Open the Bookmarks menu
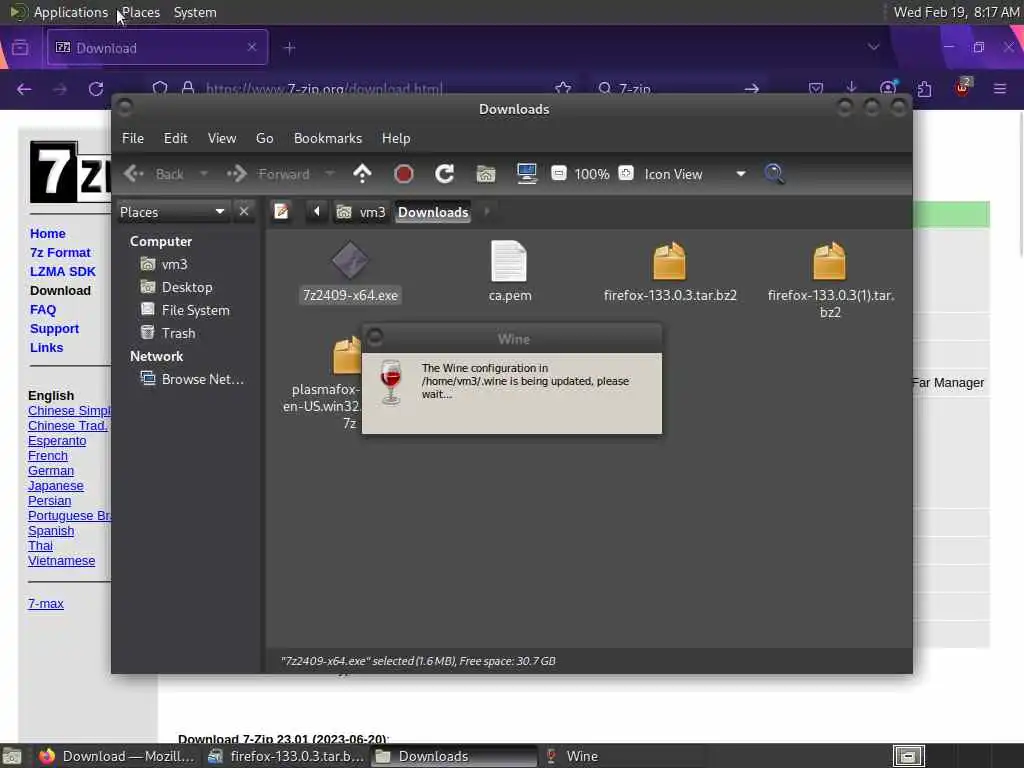The height and width of the screenshot is (768, 1024). pyautogui.click(x=328, y=138)
